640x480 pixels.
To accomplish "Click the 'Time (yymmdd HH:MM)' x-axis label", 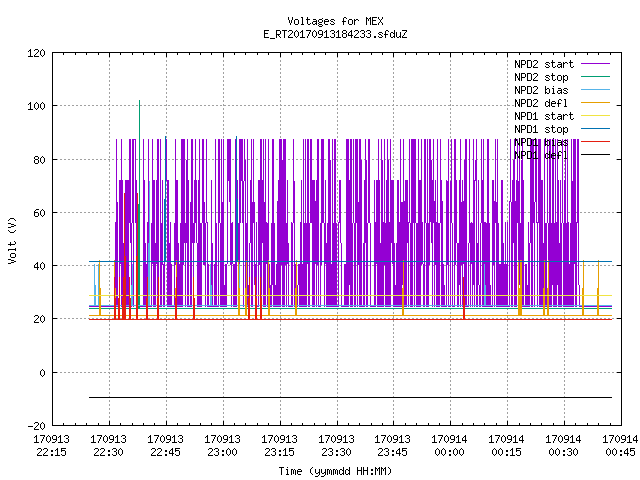I will click(x=335, y=471).
